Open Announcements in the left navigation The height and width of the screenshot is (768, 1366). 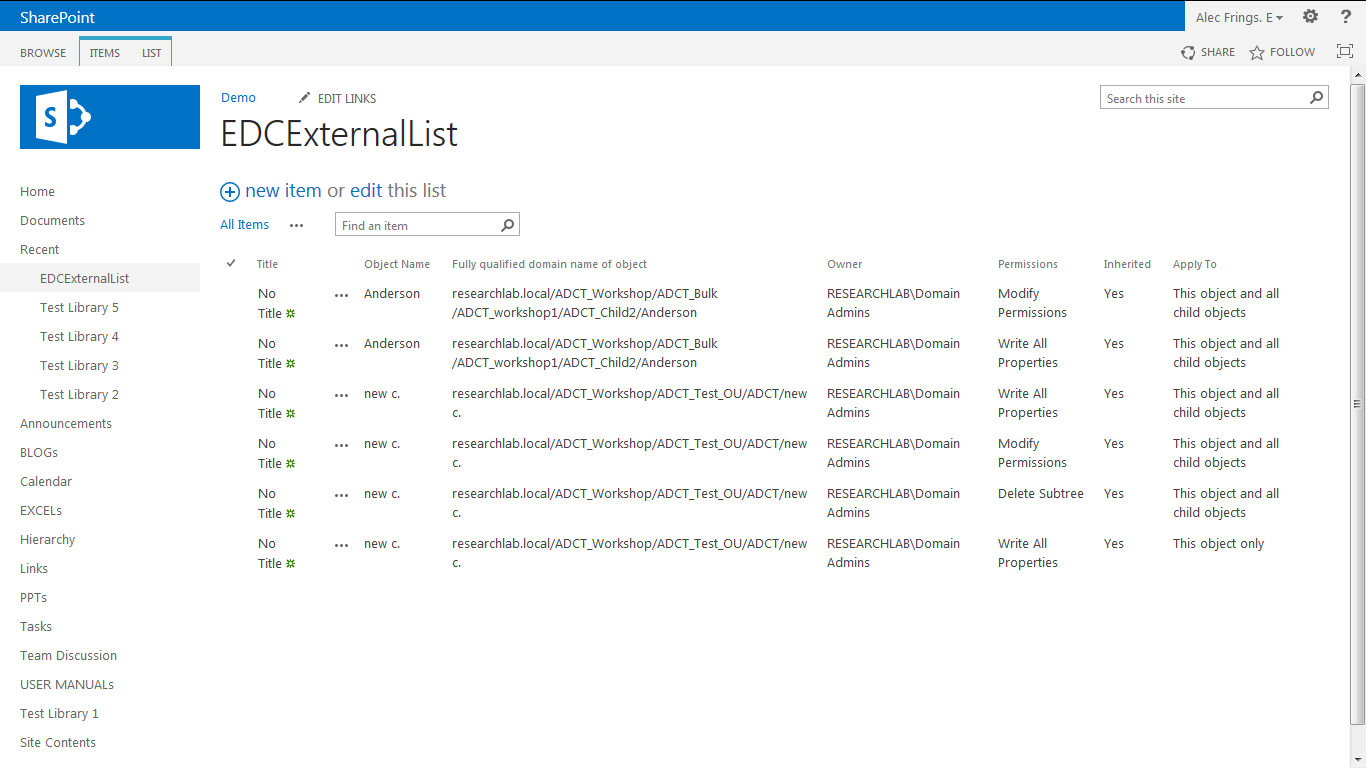coord(66,423)
